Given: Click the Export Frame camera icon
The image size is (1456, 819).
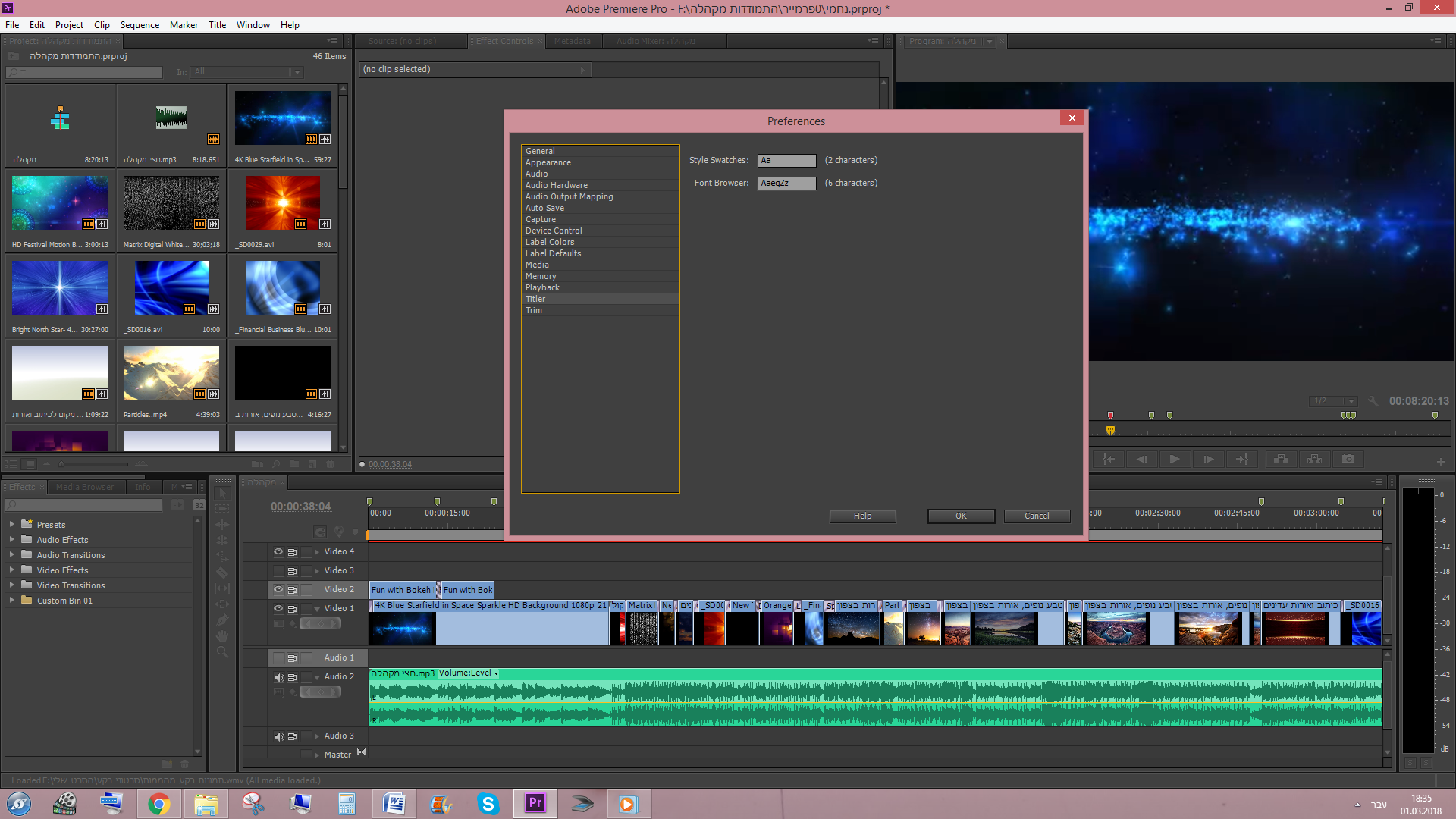Looking at the screenshot, I should 1348,460.
